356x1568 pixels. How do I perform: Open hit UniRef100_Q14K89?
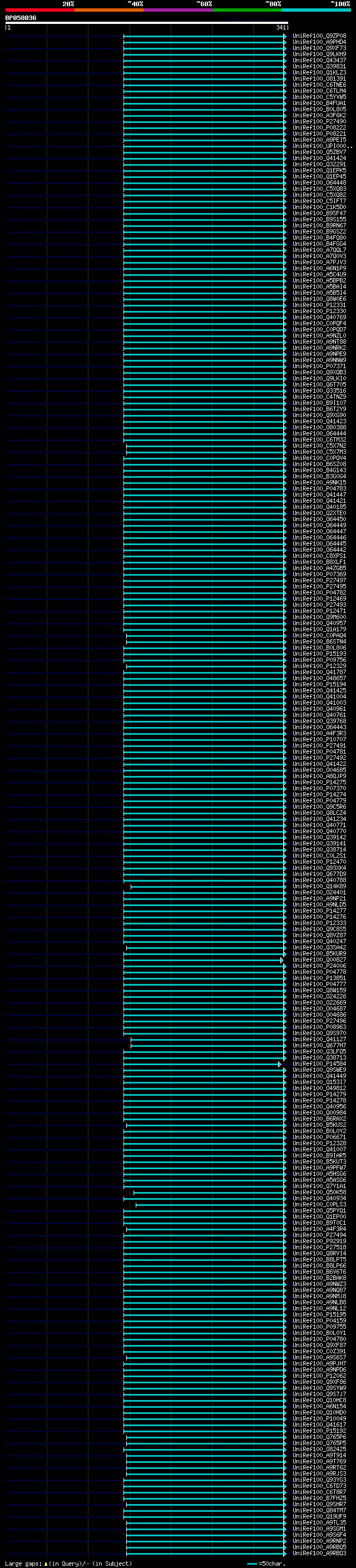(x=319, y=886)
